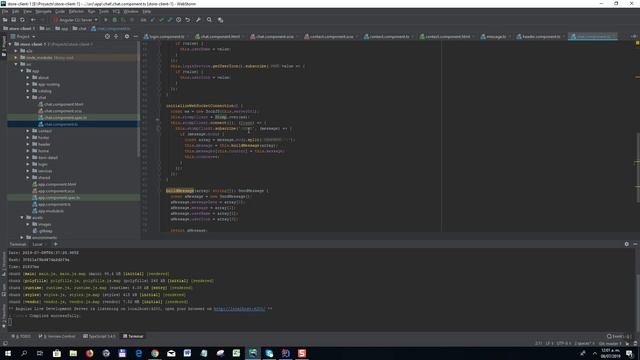
Task: Open the File menu
Action: (5, 11)
